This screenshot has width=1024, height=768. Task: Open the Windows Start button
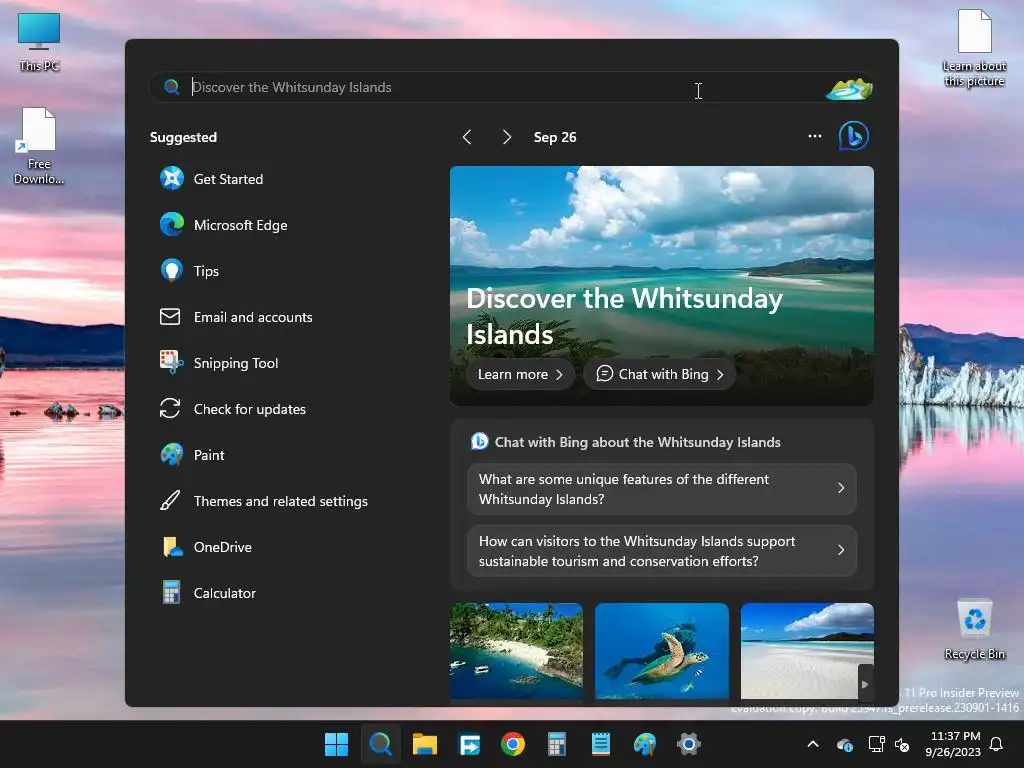pyautogui.click(x=337, y=744)
